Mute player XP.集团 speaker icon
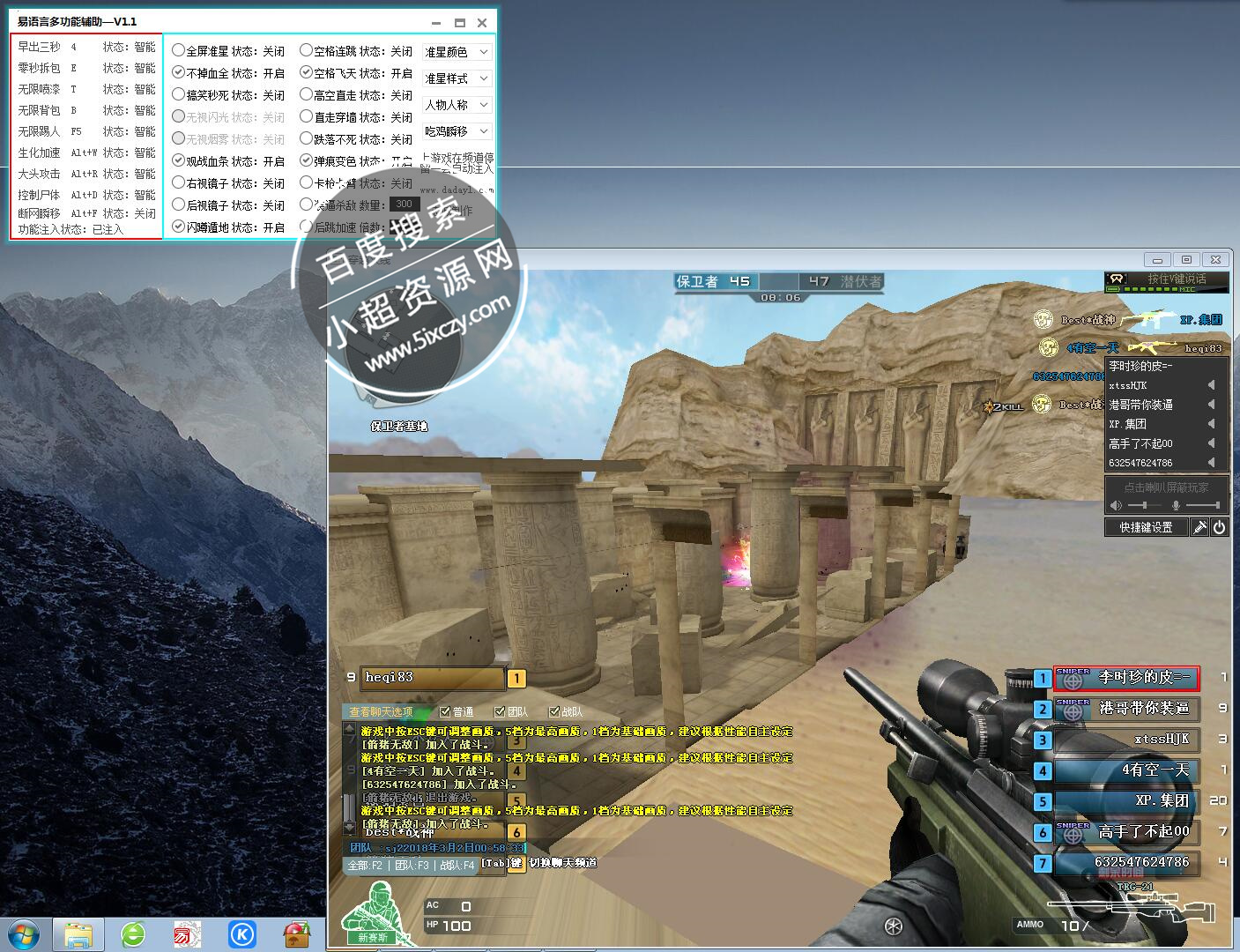The width and height of the screenshot is (1240, 952). [x=1211, y=424]
